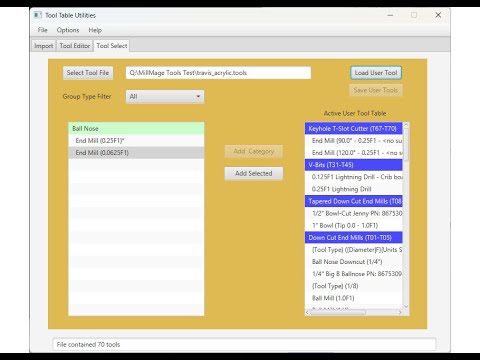
Task: Select {Tool Type} (1/8) row
Action: point(354,286)
